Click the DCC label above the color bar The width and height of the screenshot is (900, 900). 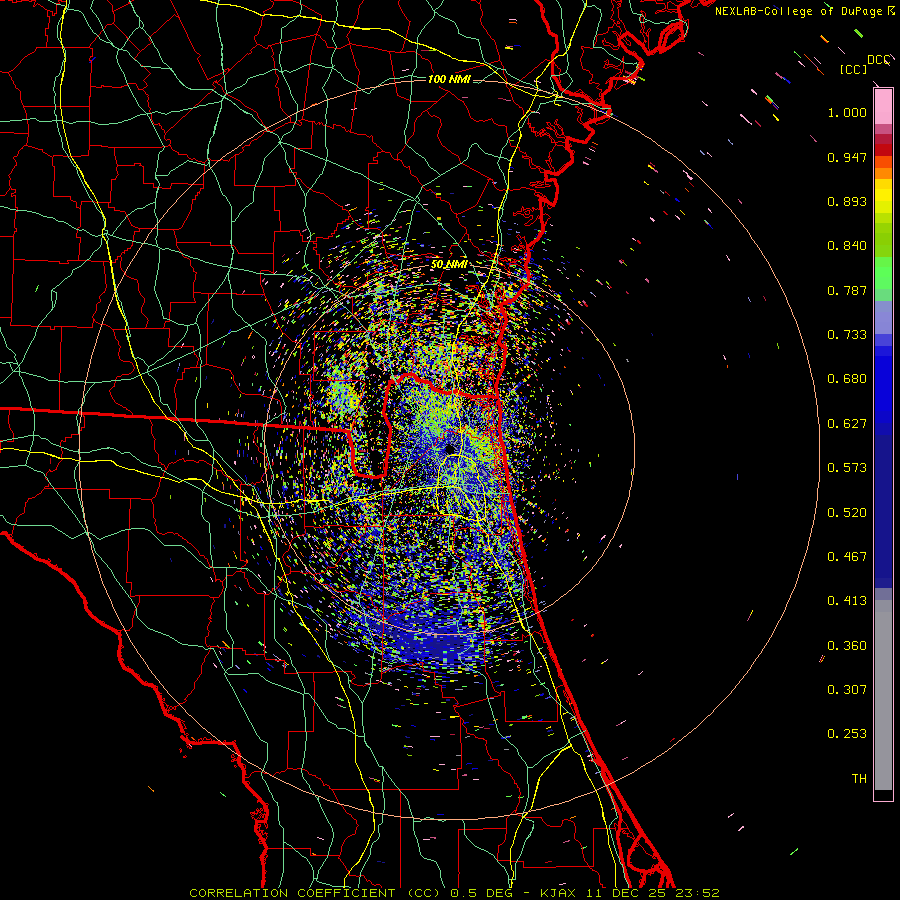(x=878, y=60)
